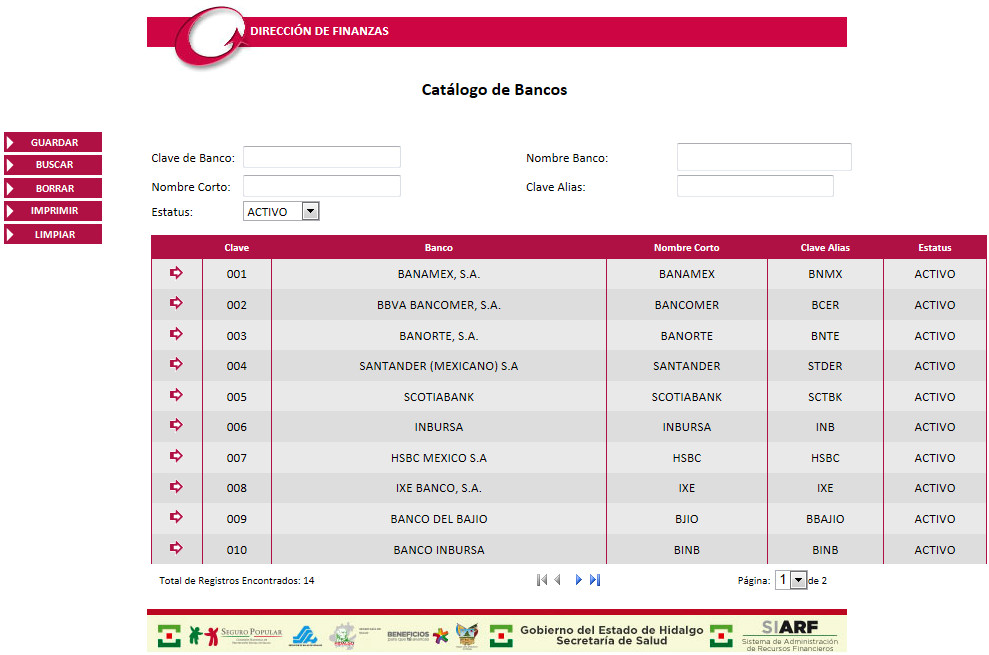Image resolution: width=989 pixels, height=655 pixels.
Task: Click 'Total de Registros Encontrados: 14' text
Action: click(237, 581)
